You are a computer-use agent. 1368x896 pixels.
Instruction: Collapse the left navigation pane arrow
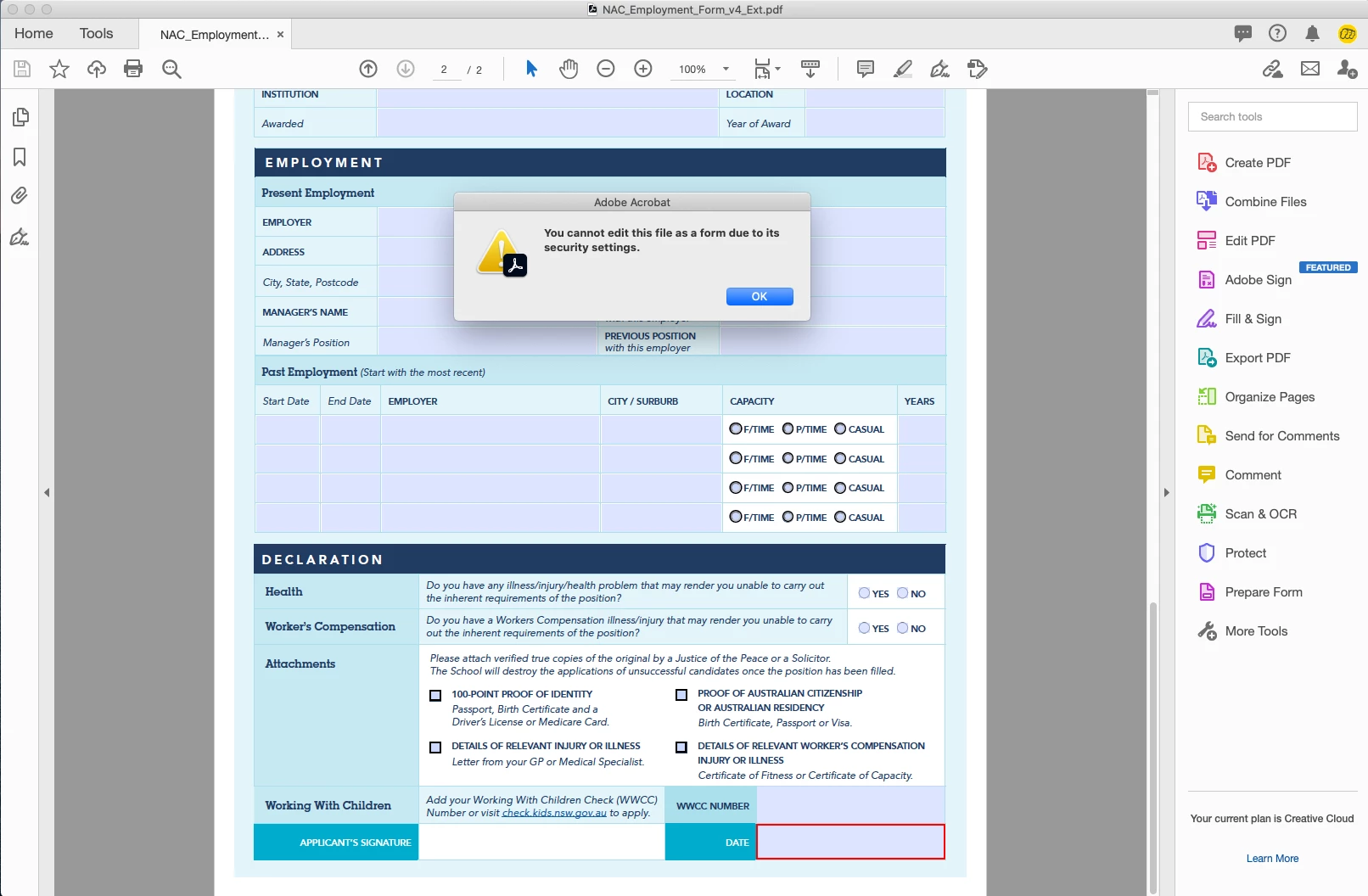tap(47, 492)
